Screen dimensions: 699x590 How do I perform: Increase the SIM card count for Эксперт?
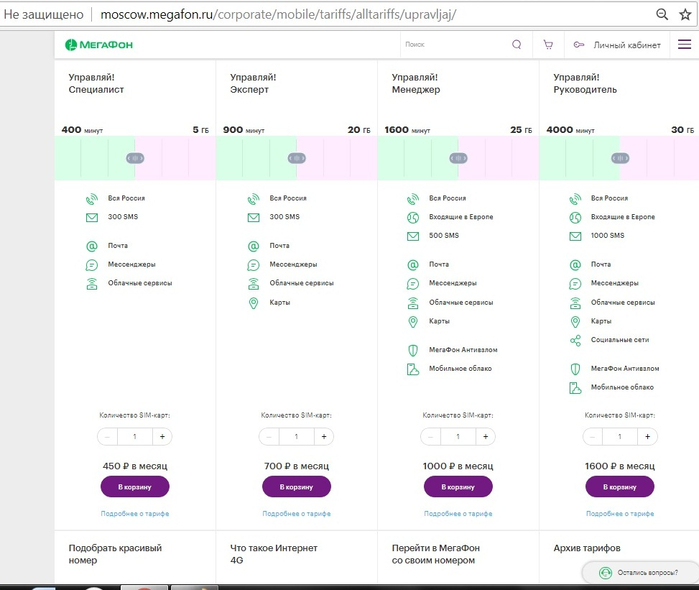pyautogui.click(x=324, y=437)
